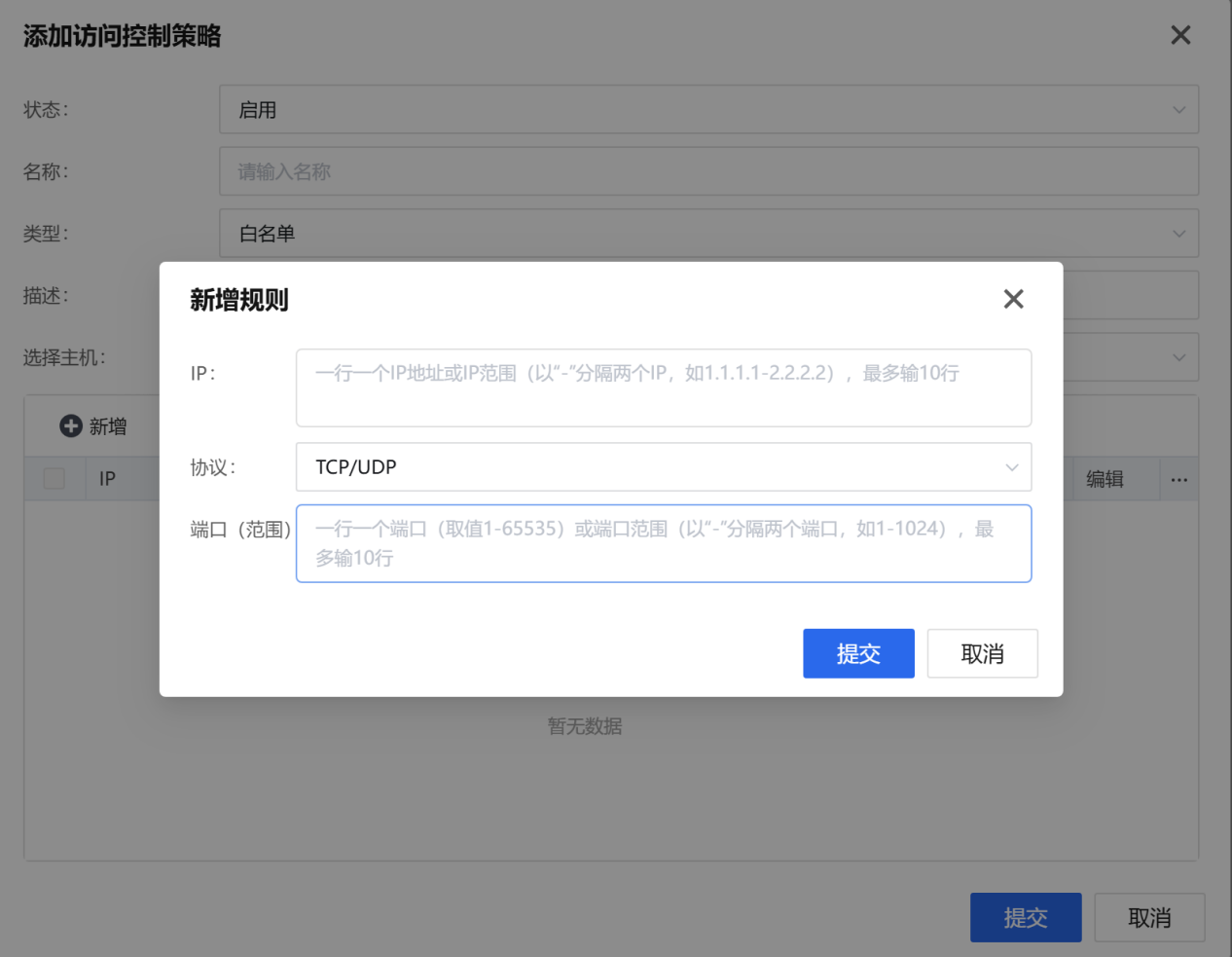Focus the 端口（范围）input box
Image resolution: width=1232 pixels, height=957 pixels.
663,543
